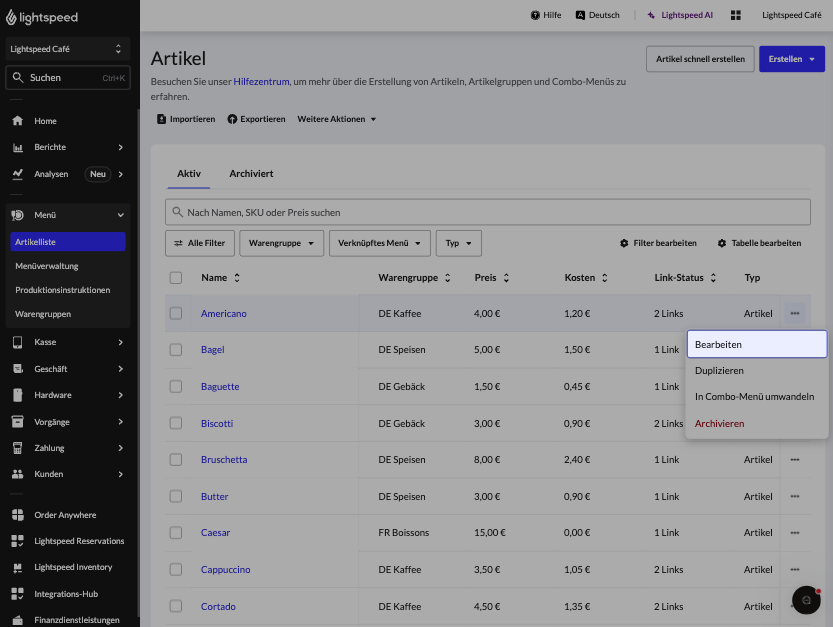
Task: Open the Verknüpftes Menü filter dropdown
Action: (x=380, y=243)
